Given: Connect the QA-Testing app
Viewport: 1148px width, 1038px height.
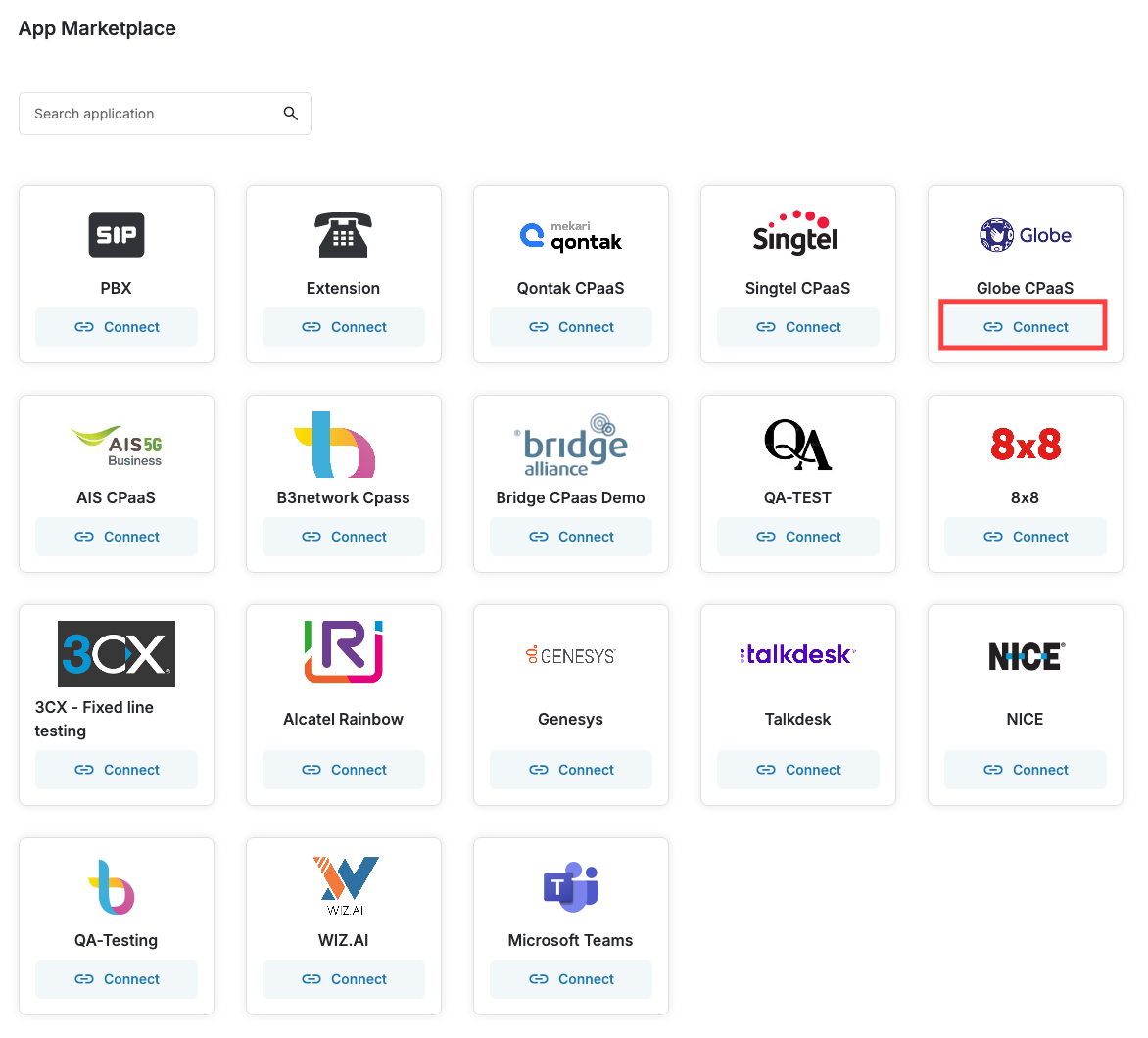Looking at the screenshot, I should [x=117, y=978].
